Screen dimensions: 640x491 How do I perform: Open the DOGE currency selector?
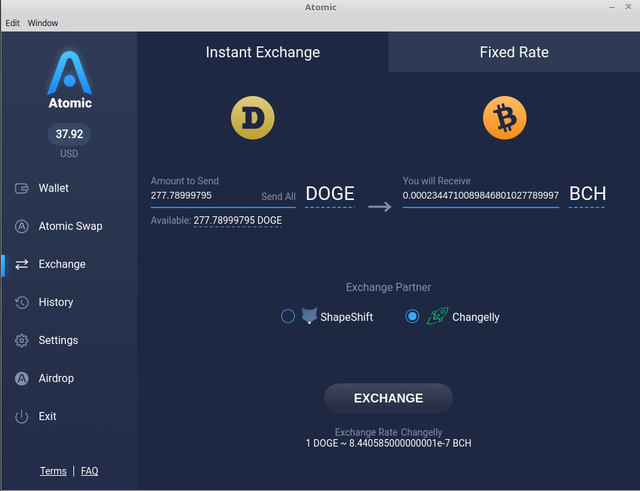click(330, 194)
